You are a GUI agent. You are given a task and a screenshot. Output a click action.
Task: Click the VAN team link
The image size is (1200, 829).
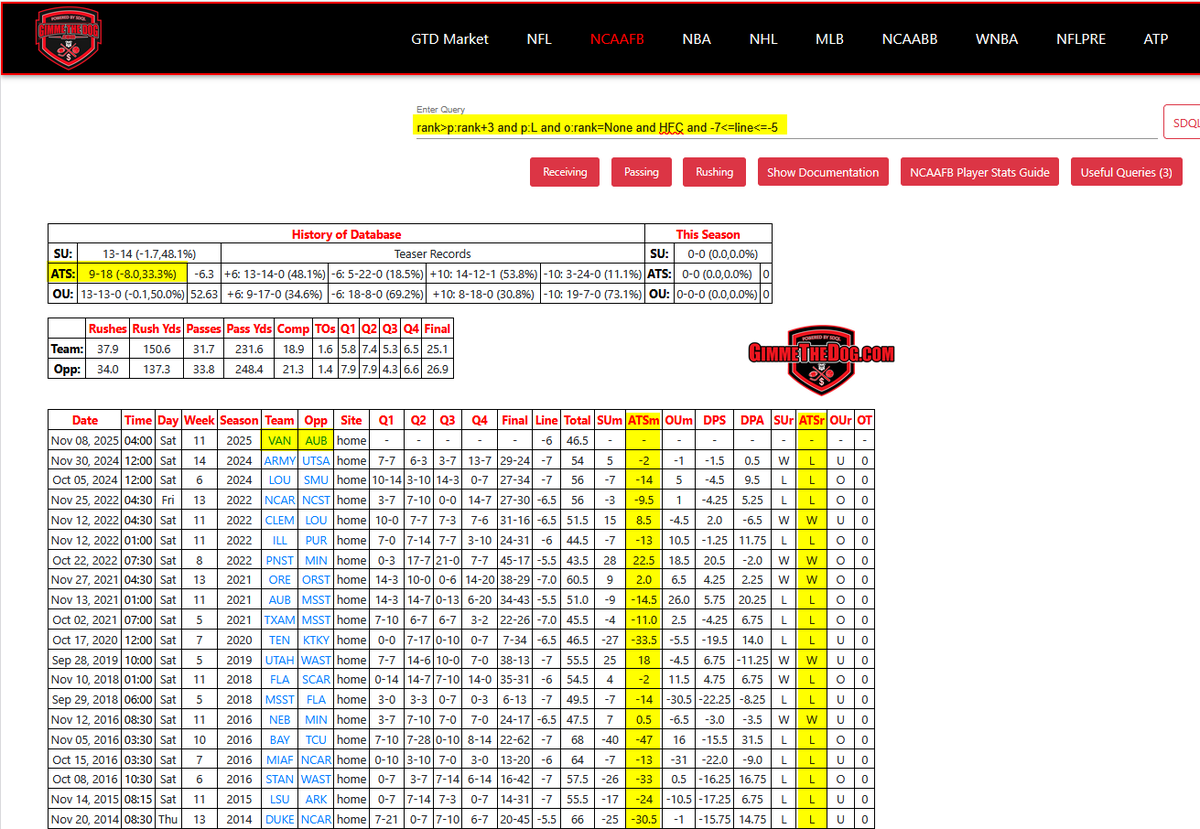[280, 440]
